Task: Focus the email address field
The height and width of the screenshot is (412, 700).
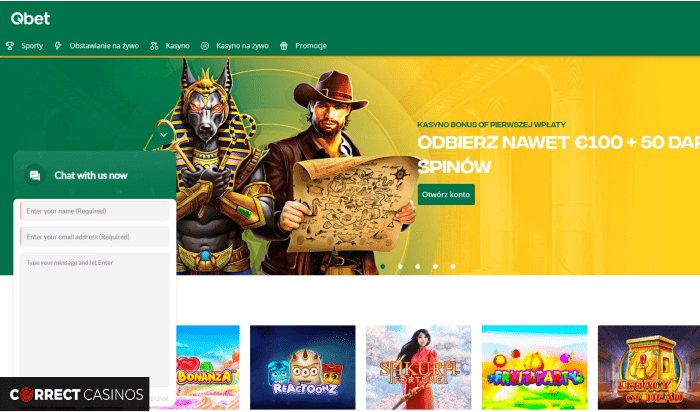Action: pos(95,237)
